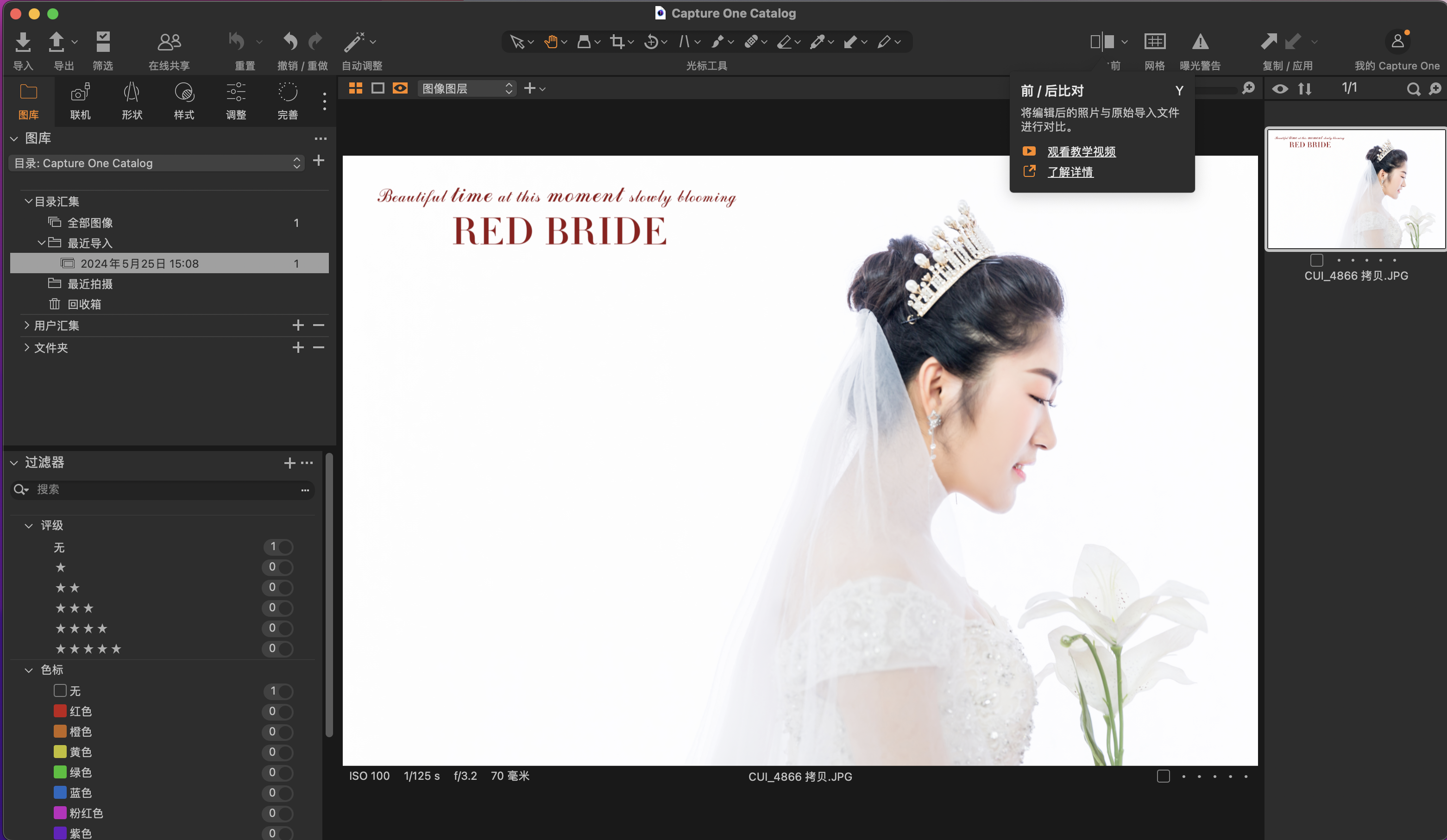Switch to the 样式 tab
The image size is (1447, 840).
click(184, 100)
